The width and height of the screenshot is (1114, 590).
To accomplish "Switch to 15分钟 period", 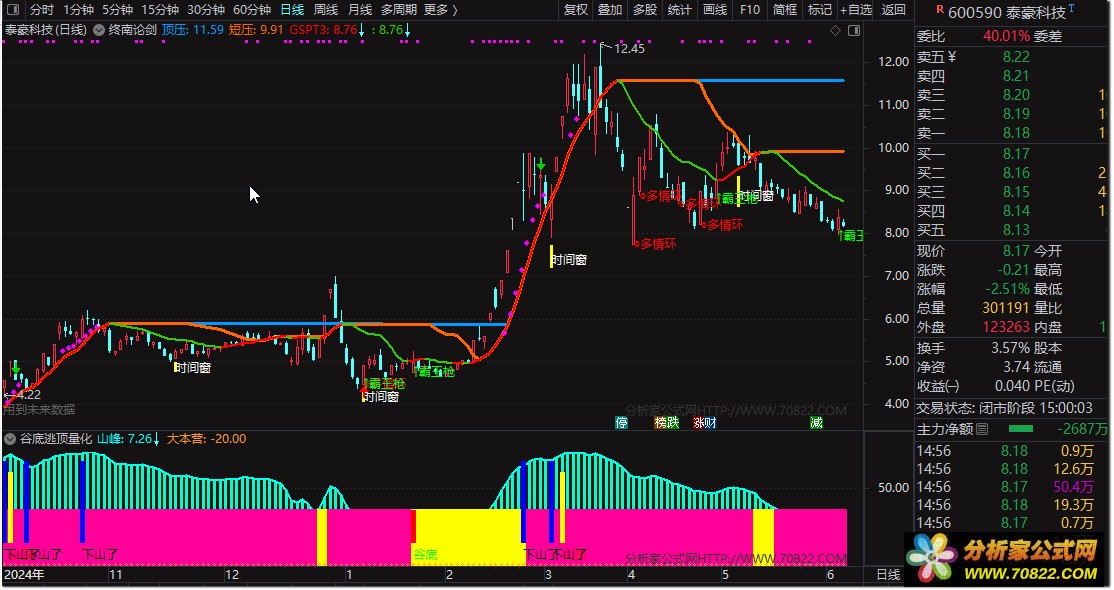I will click(160, 10).
